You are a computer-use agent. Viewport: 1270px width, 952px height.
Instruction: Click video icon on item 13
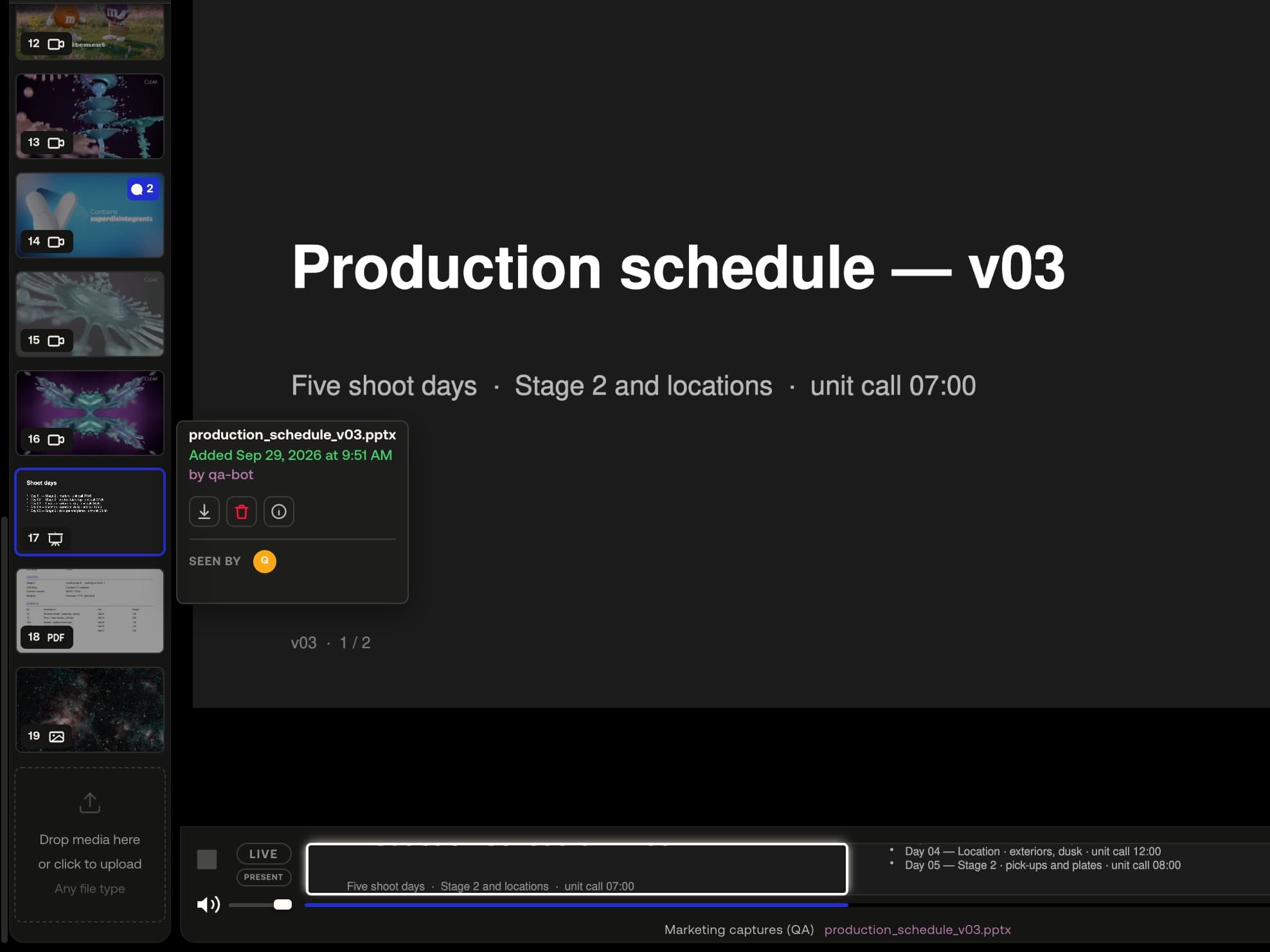pos(57,143)
